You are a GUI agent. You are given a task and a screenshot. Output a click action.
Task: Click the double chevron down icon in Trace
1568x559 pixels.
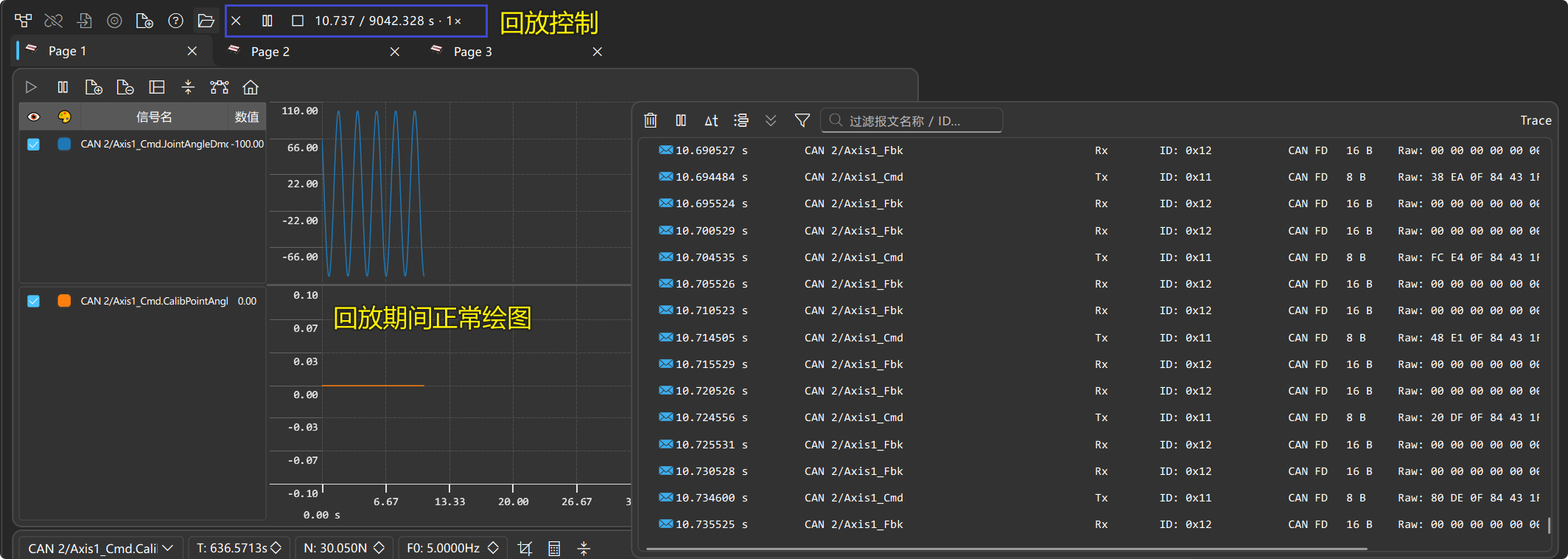[771, 120]
